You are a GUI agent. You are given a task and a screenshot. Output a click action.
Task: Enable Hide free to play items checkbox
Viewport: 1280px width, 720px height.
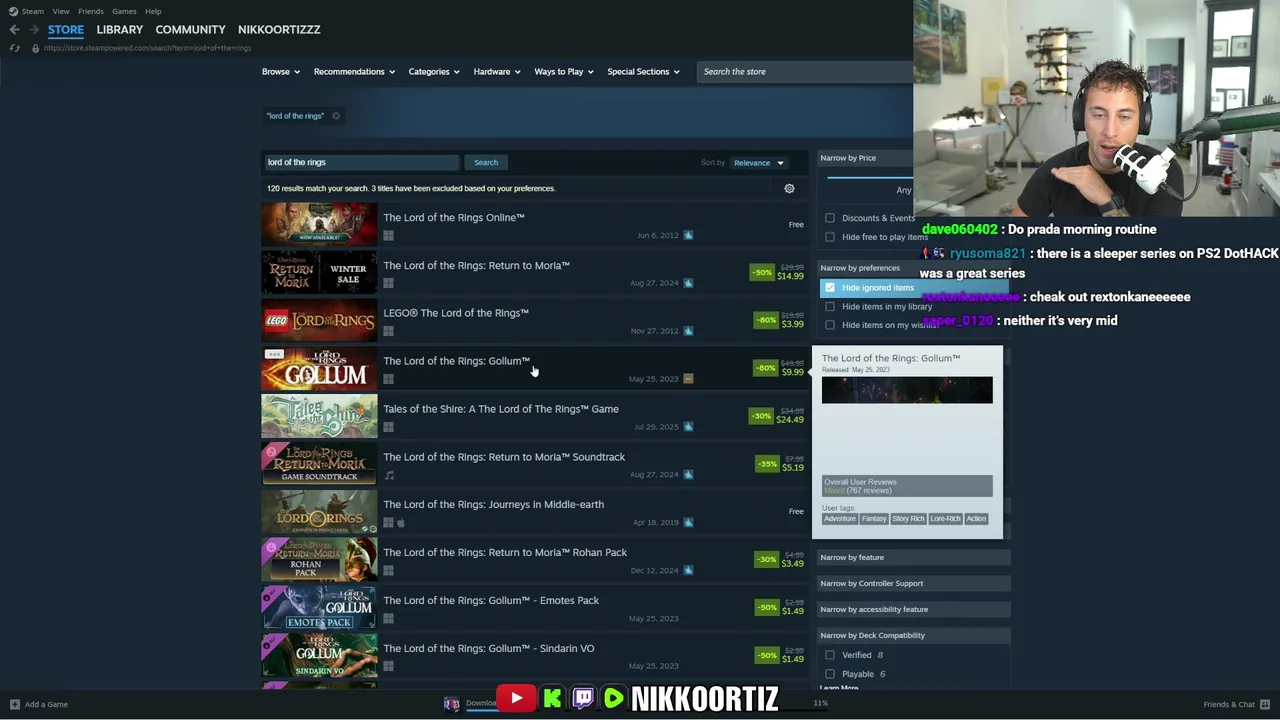click(830, 237)
